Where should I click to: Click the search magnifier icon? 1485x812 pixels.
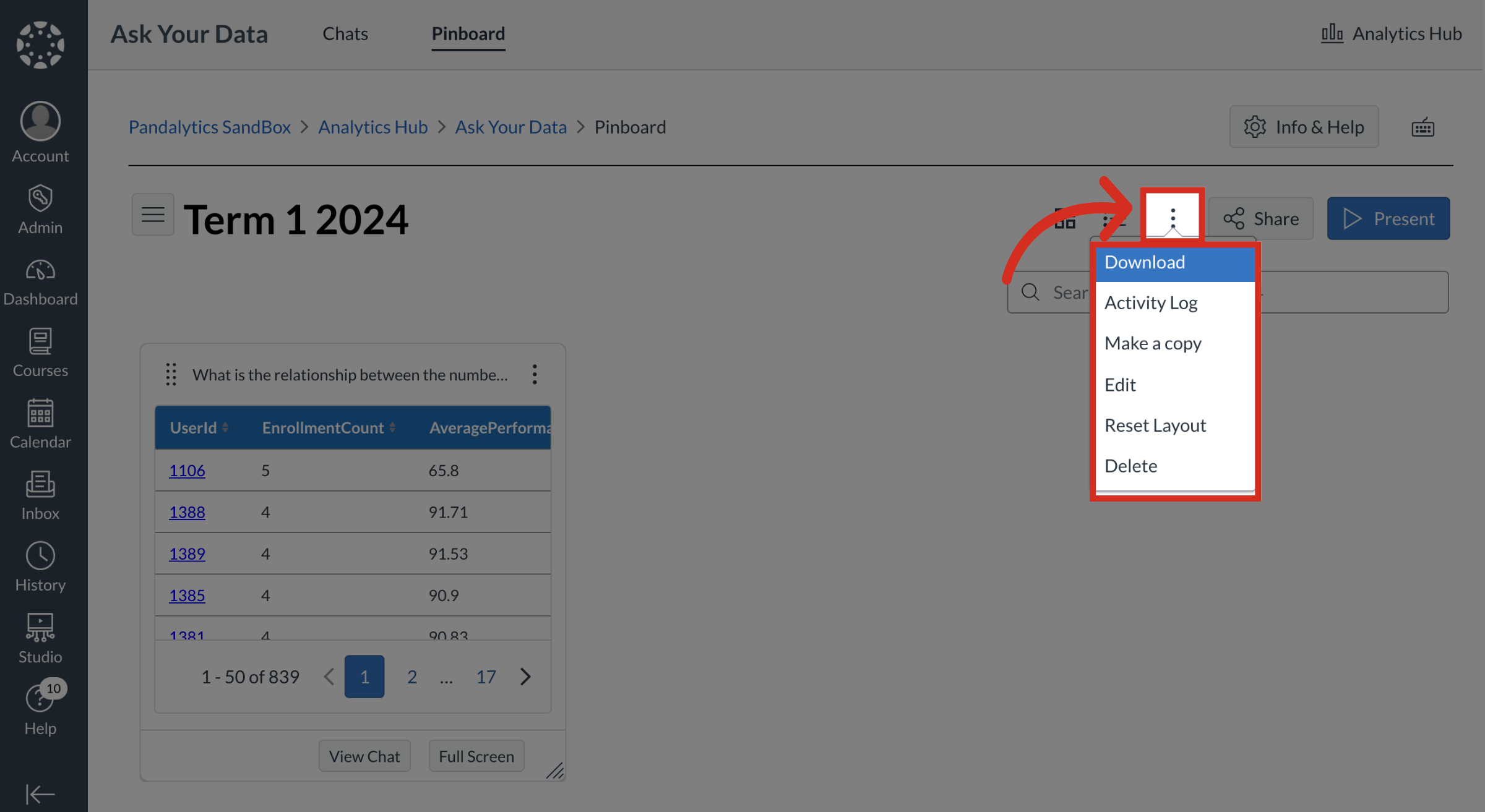(1030, 292)
